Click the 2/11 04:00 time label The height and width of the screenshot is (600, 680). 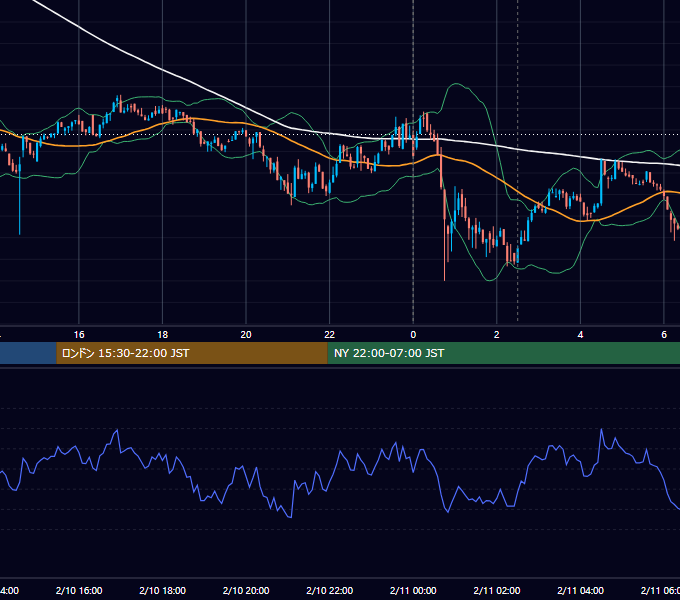coord(580,590)
